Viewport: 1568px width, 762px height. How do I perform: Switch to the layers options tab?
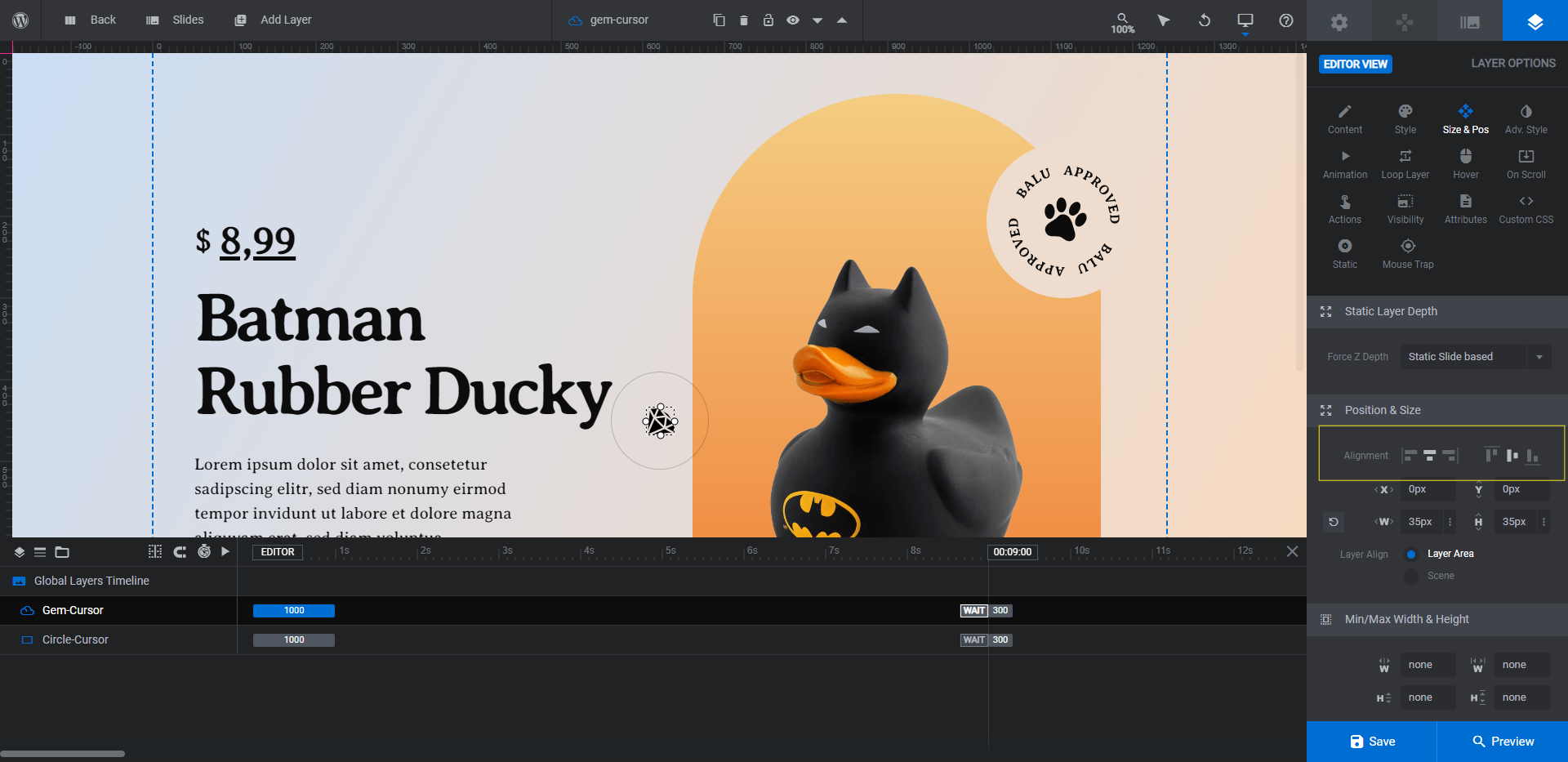pos(1535,22)
